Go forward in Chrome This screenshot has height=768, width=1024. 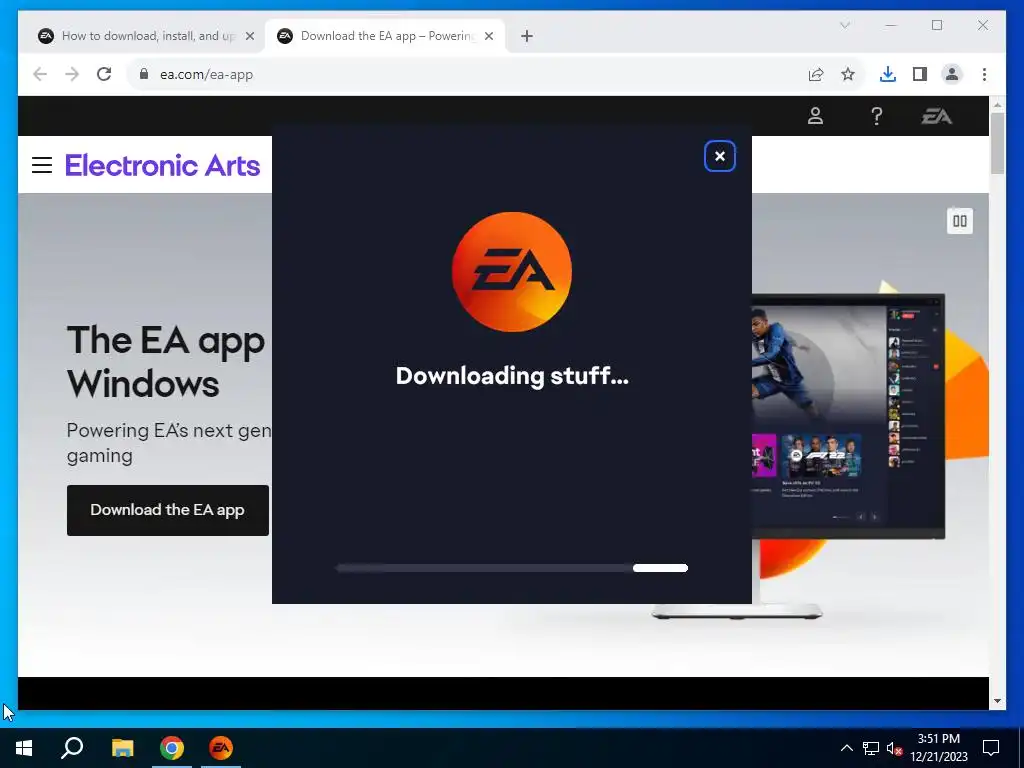72,74
